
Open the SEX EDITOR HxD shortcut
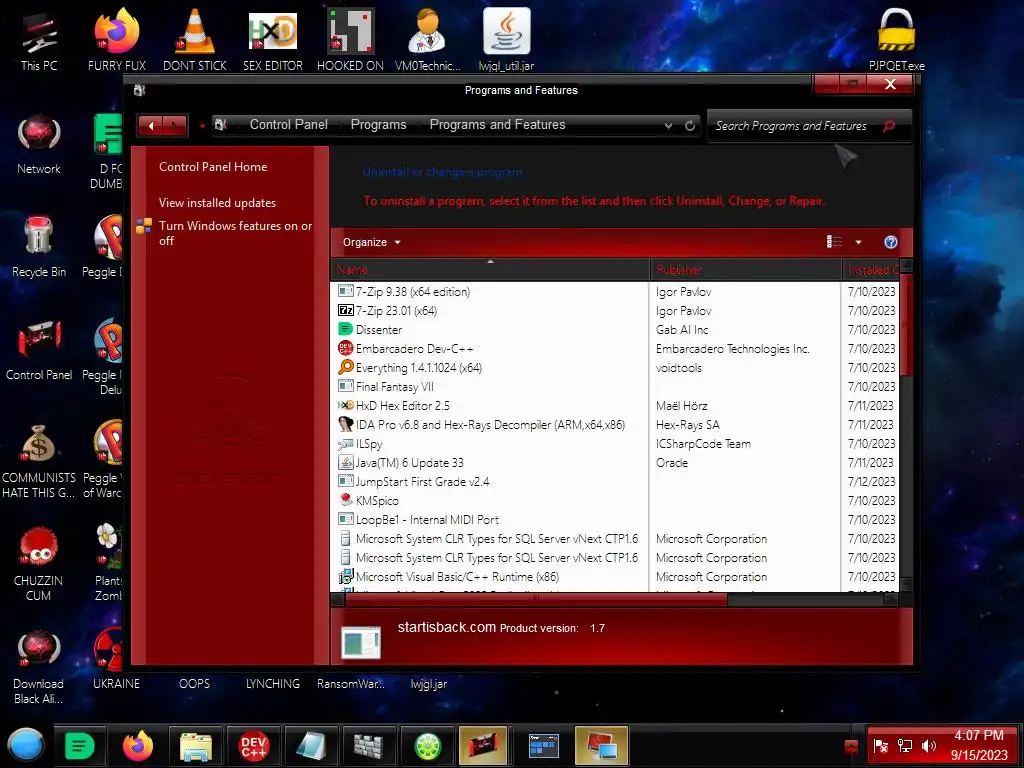click(x=272, y=40)
